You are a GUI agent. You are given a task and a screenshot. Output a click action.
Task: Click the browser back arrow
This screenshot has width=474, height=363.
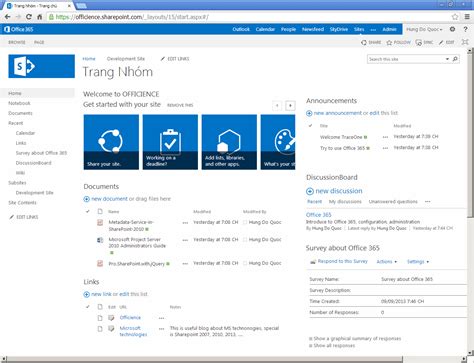(x=8, y=17)
